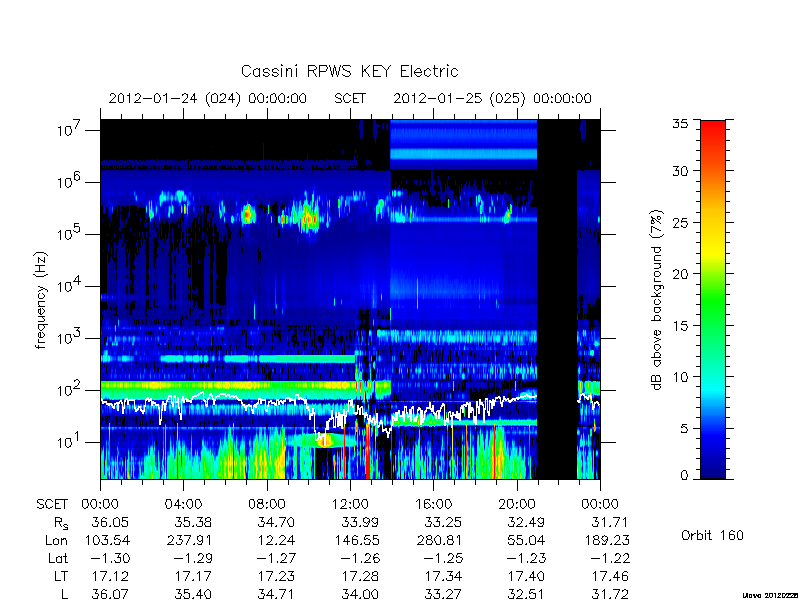Click the rainbow color bar legend
Image resolution: width=800 pixels, height=600 pixels.
(x=713, y=299)
